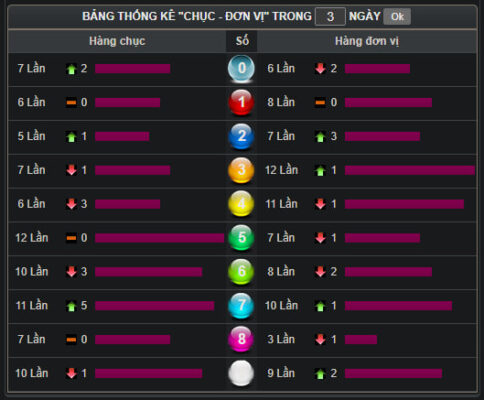This screenshot has width=484, height=400.
Task: Focus the days input showing 3
Action: click(330, 16)
